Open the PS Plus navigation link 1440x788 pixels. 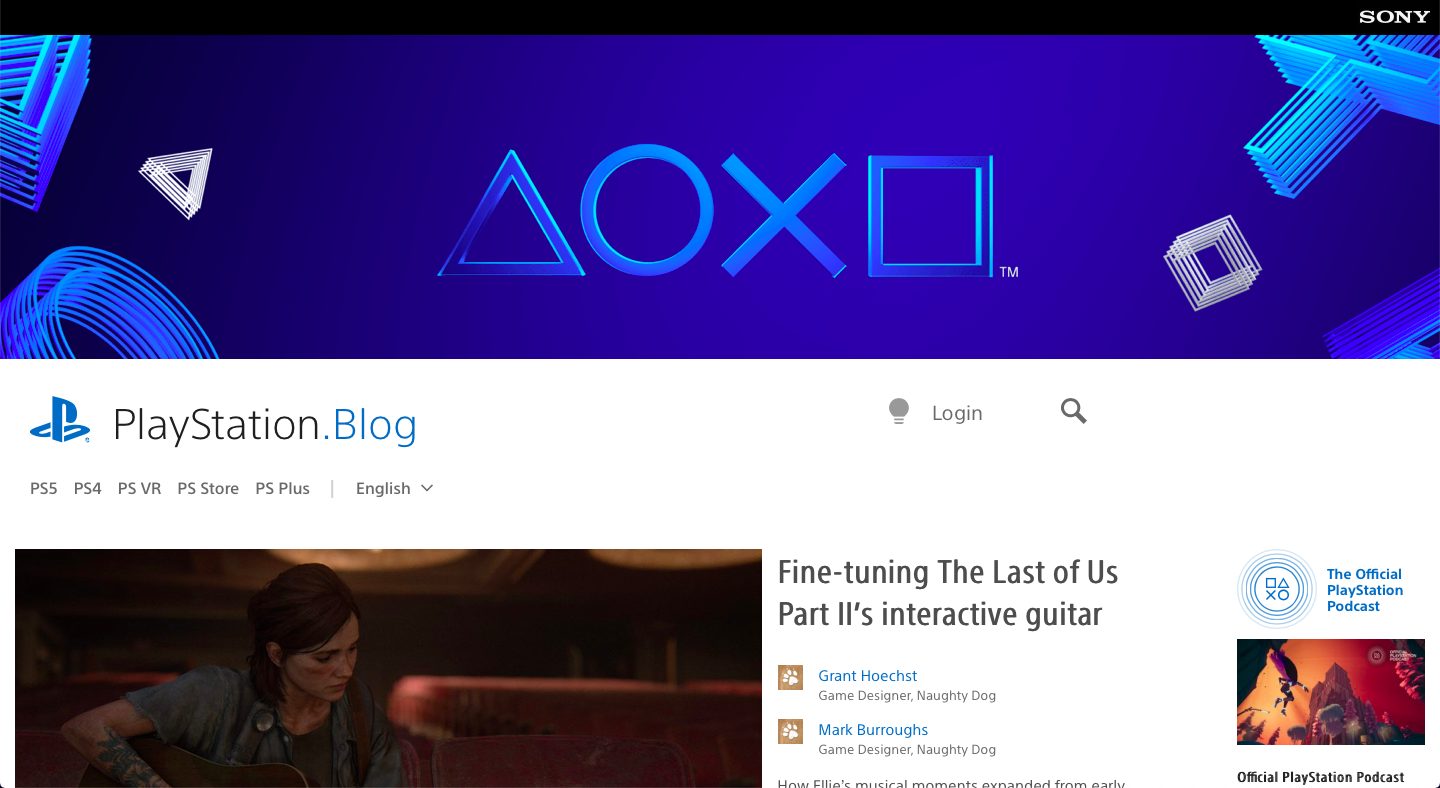click(x=283, y=488)
